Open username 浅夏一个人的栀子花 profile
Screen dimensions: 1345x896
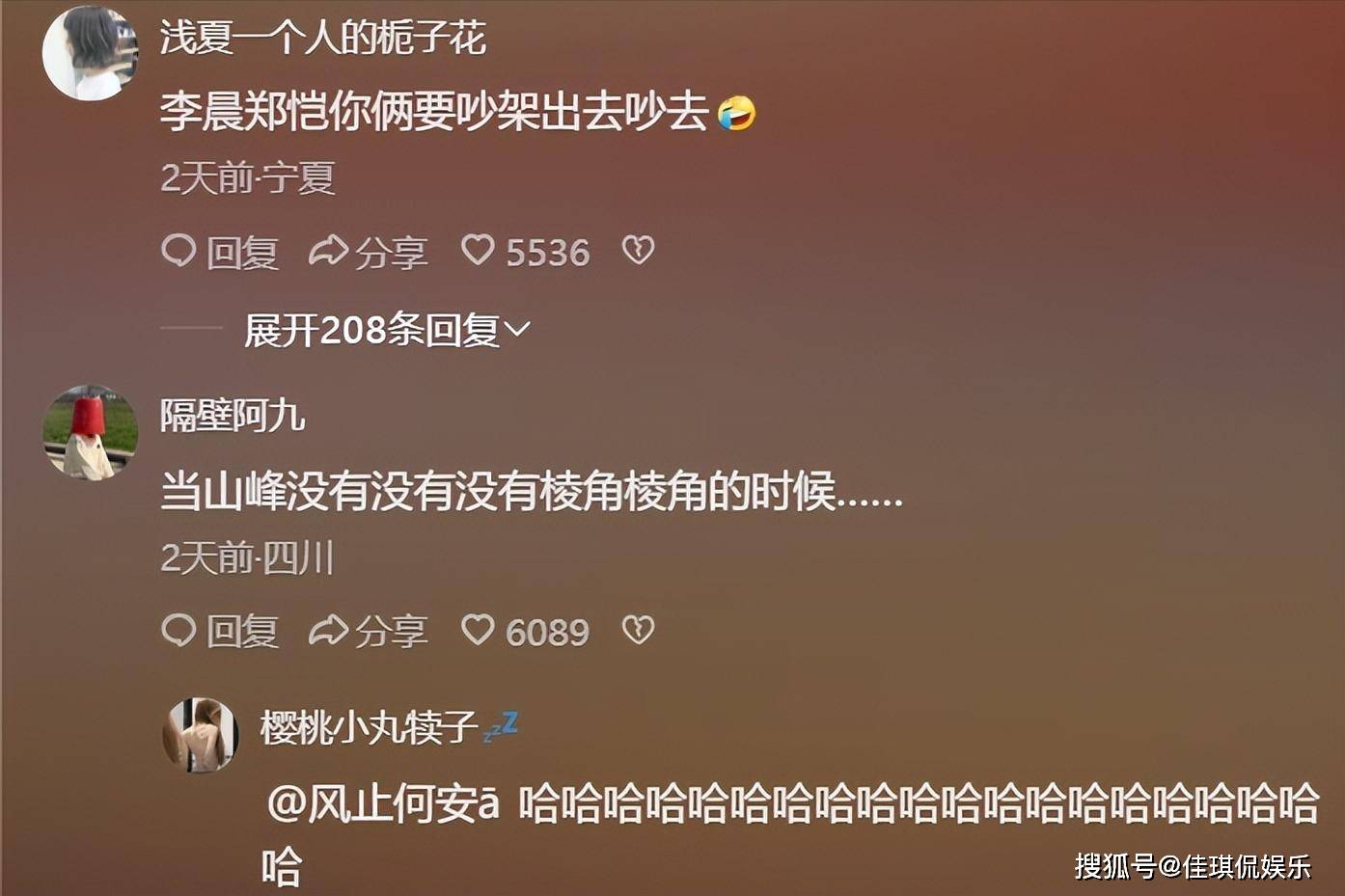tap(322, 38)
